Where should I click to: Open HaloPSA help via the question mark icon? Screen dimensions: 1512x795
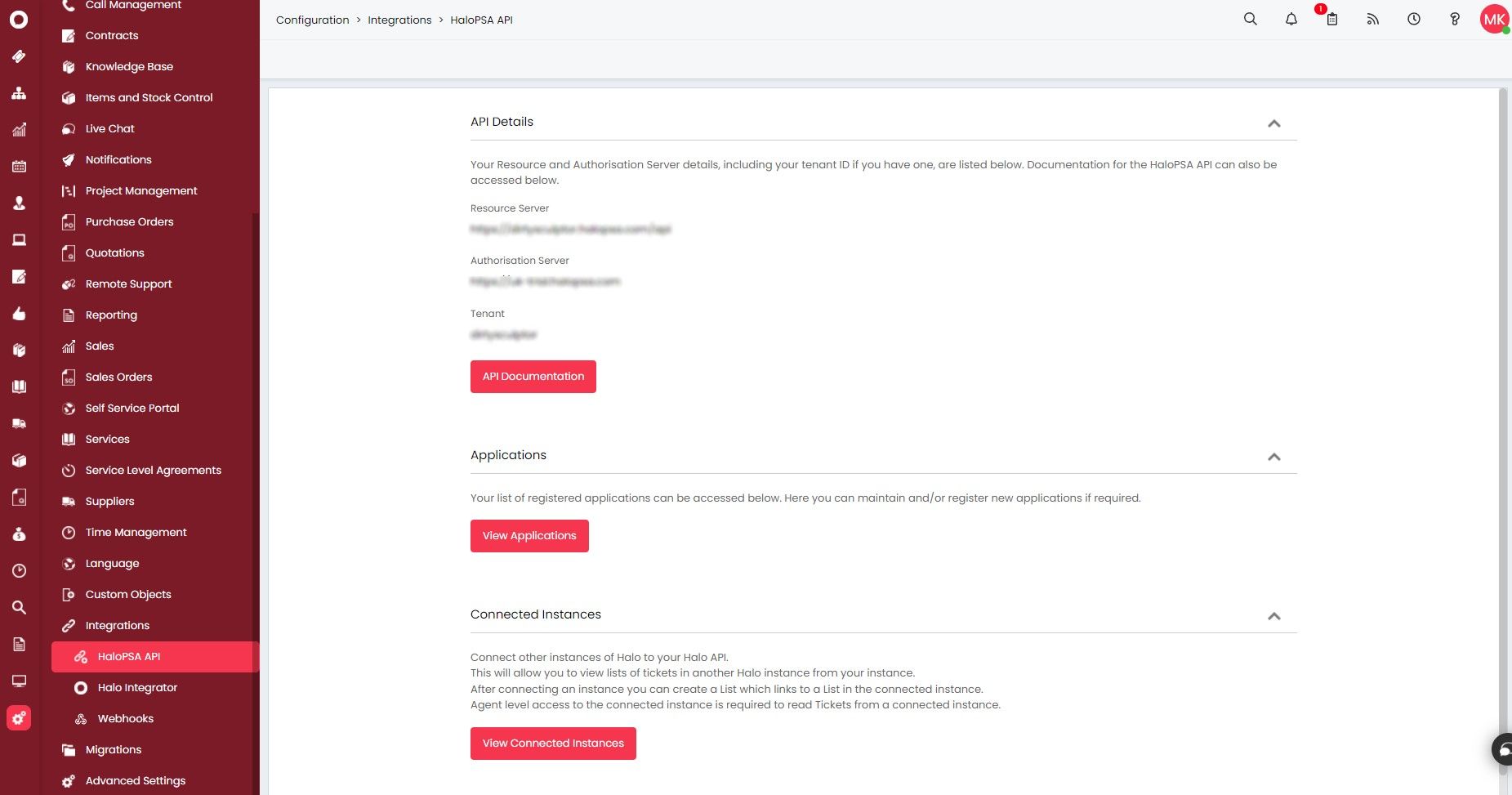coord(1454,19)
